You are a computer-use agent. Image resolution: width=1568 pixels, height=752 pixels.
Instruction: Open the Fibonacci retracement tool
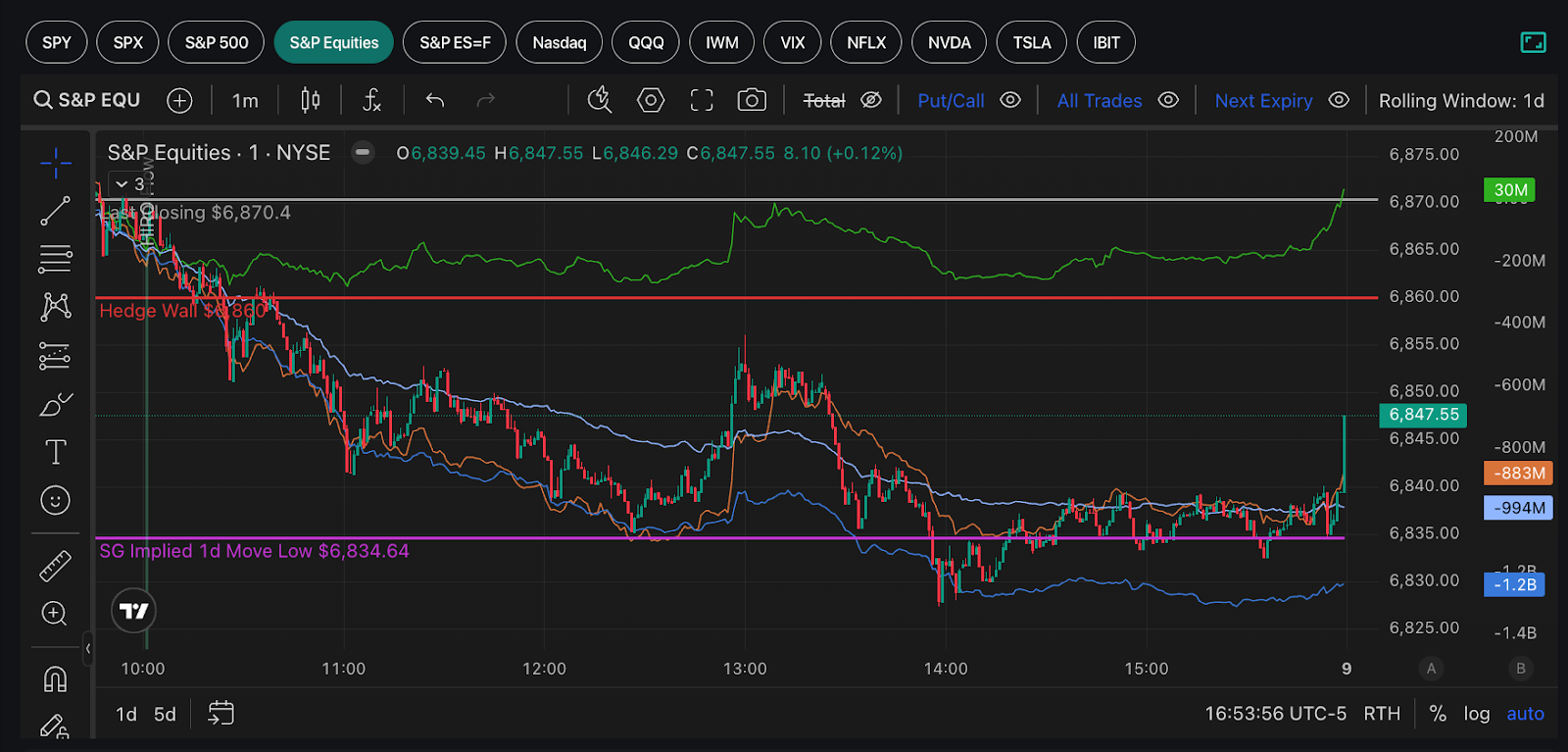pyautogui.click(x=56, y=259)
